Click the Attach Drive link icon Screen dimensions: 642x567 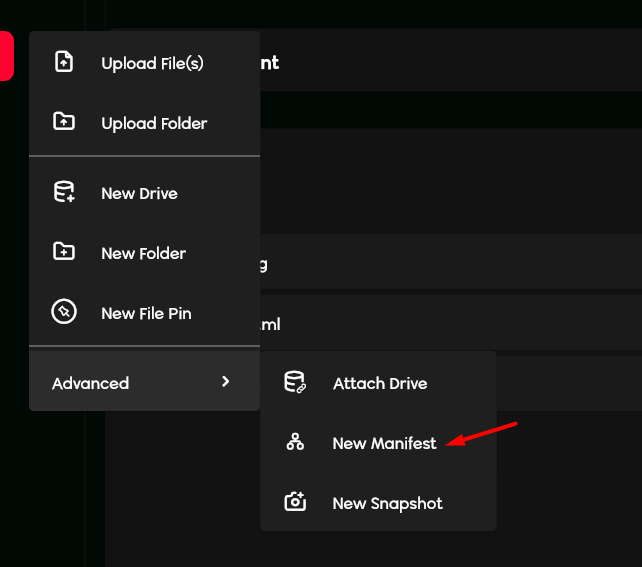pyautogui.click(x=295, y=382)
